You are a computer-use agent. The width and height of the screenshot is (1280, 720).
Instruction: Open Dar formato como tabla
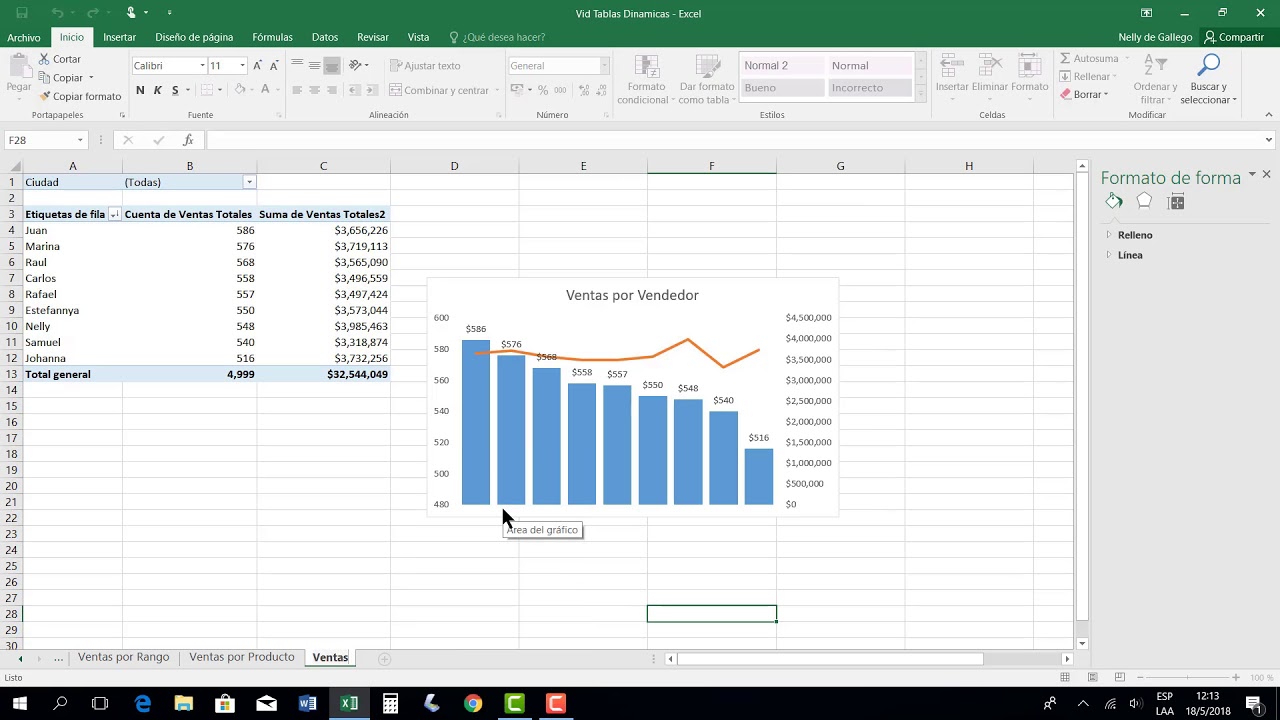pyautogui.click(x=706, y=79)
